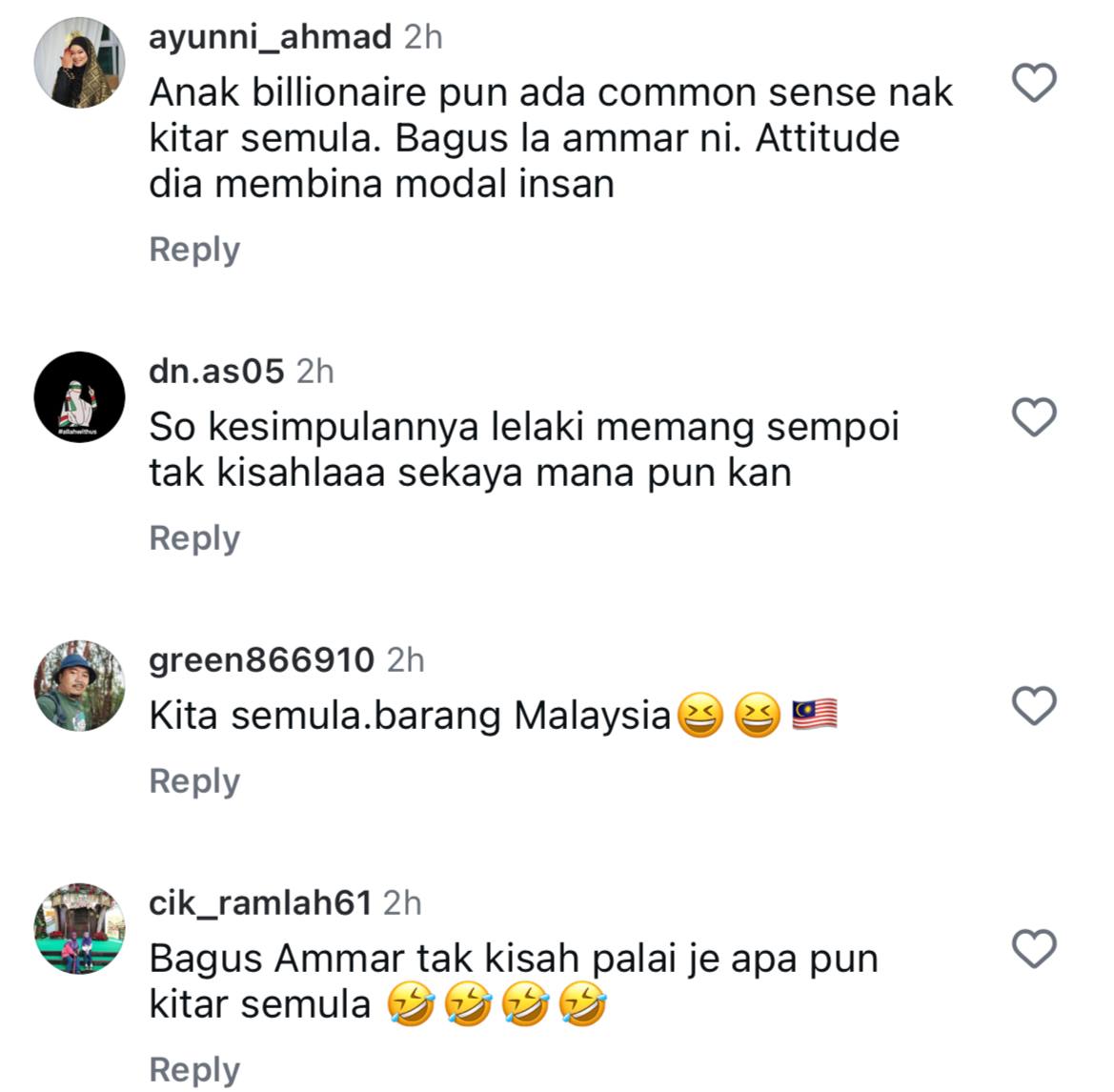Reply to green866910's comment

click(x=194, y=781)
